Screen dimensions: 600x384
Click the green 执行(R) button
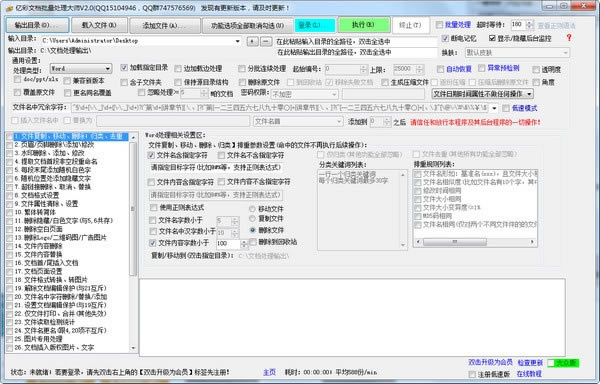[x=364, y=25]
